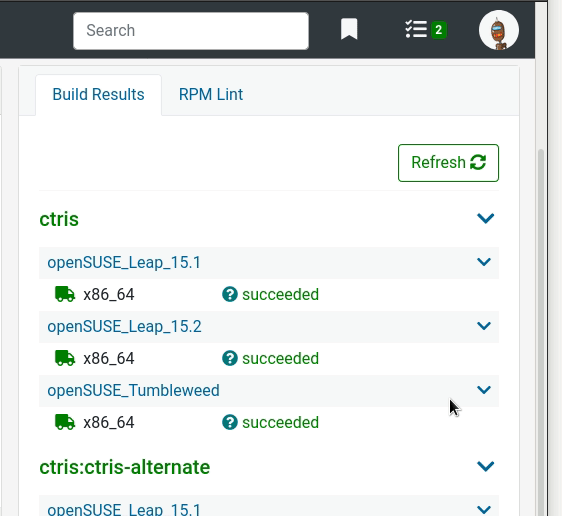Click the help question icon for Leap_15.1 in ctris

pyautogui.click(x=230, y=295)
